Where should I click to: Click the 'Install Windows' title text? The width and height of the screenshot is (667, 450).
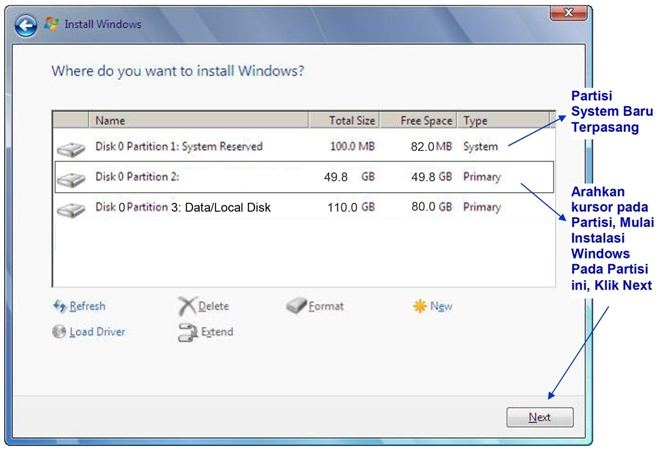pos(103,24)
